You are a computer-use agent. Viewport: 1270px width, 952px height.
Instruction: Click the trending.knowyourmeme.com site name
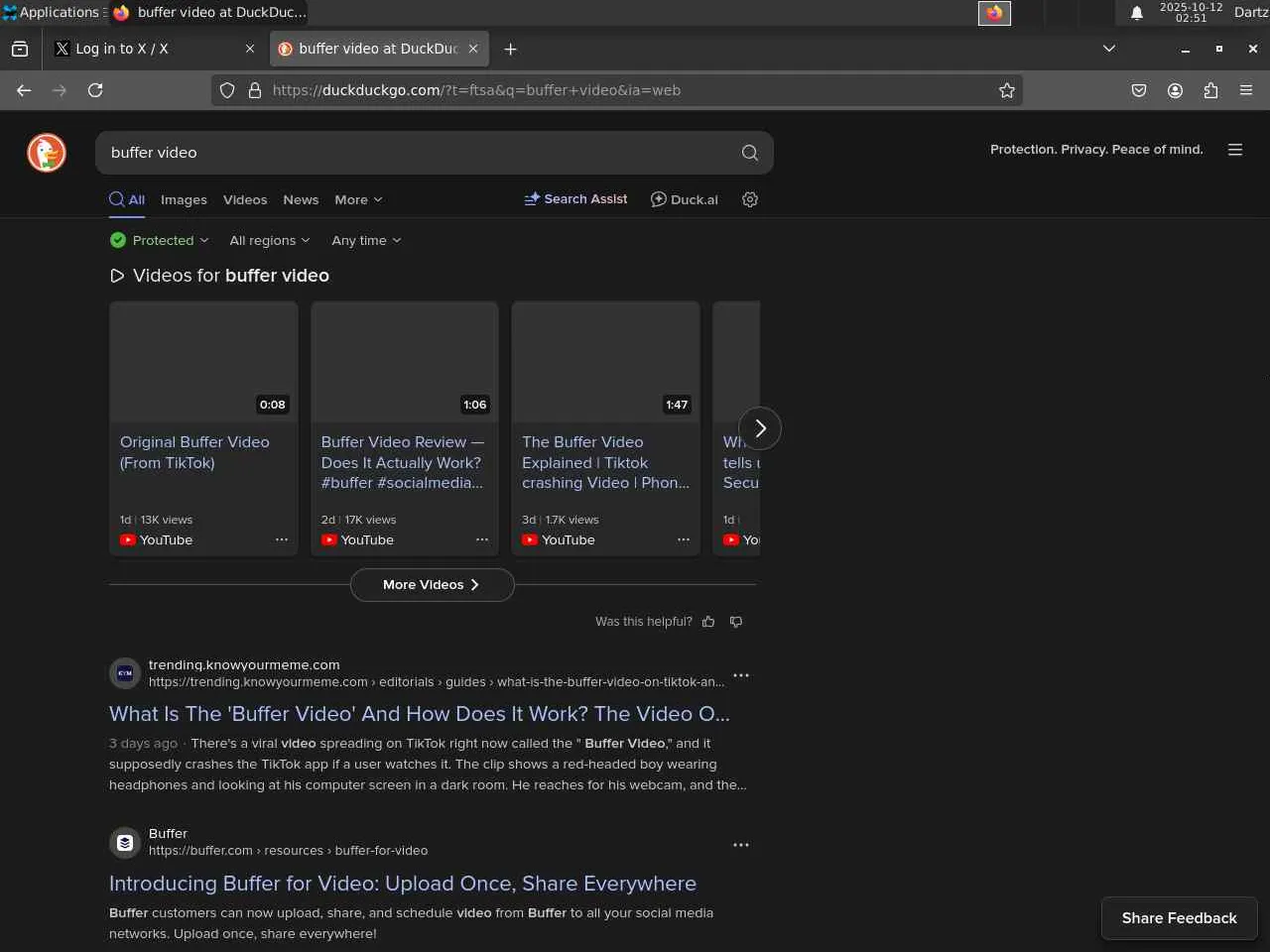244,665
